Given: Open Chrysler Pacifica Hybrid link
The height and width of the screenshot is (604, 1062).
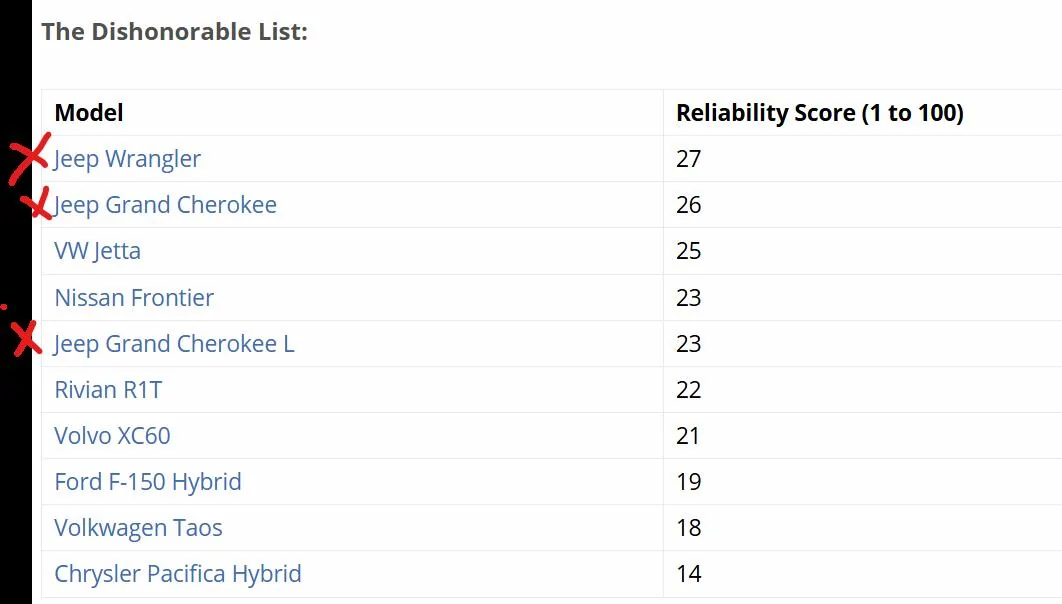Looking at the screenshot, I should coord(177,574).
